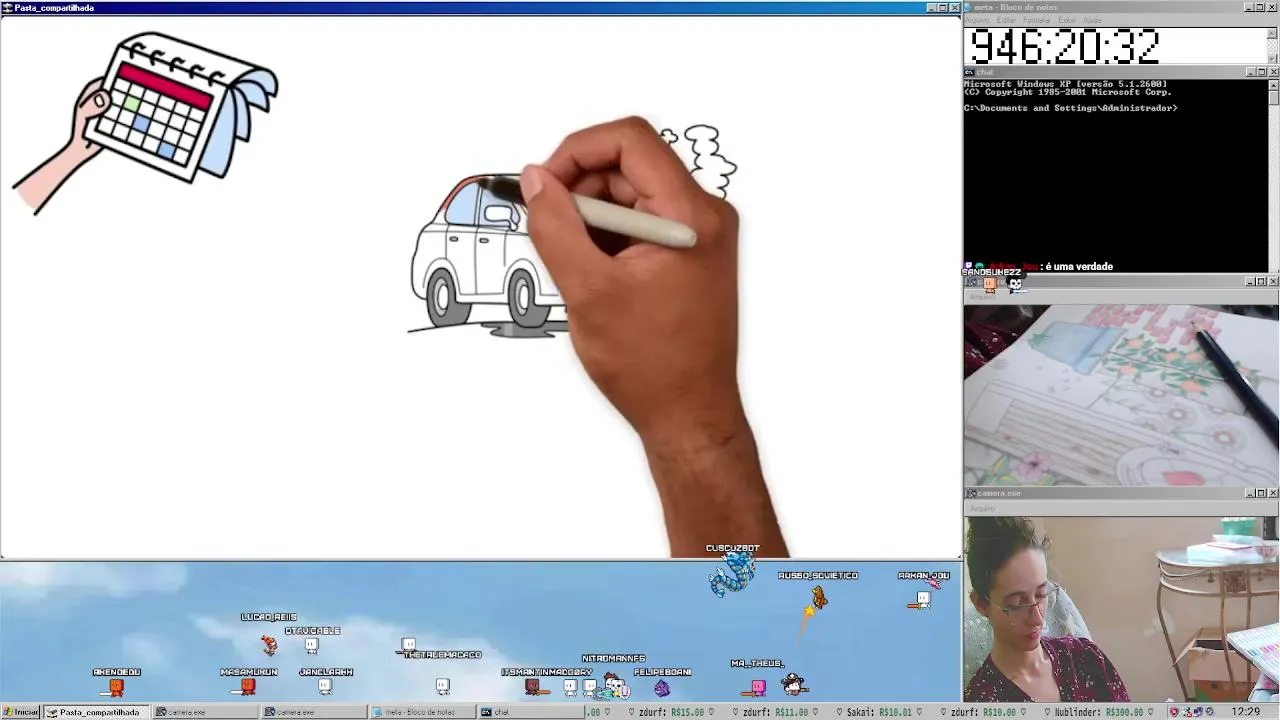This screenshot has width=1280, height=720.
Task: Click the C:\Documents and Settings\Administrador prompt line
Action: [1071, 108]
